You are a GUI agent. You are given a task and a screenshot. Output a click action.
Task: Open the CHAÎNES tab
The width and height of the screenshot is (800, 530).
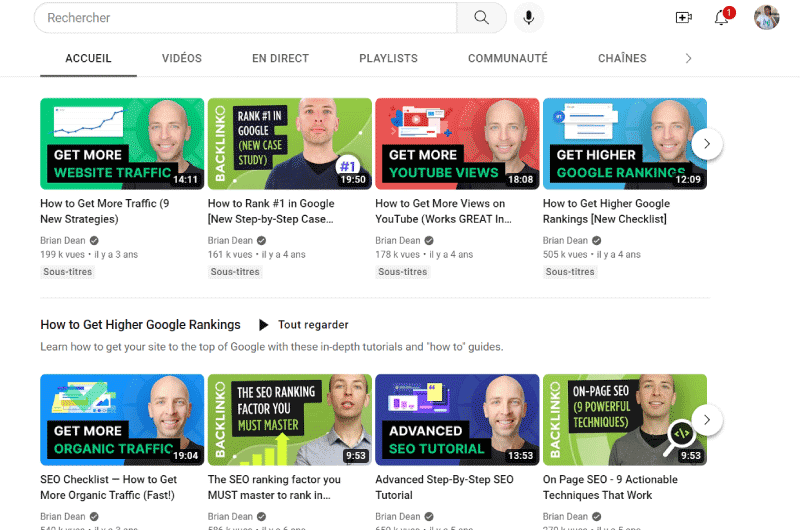pos(622,59)
